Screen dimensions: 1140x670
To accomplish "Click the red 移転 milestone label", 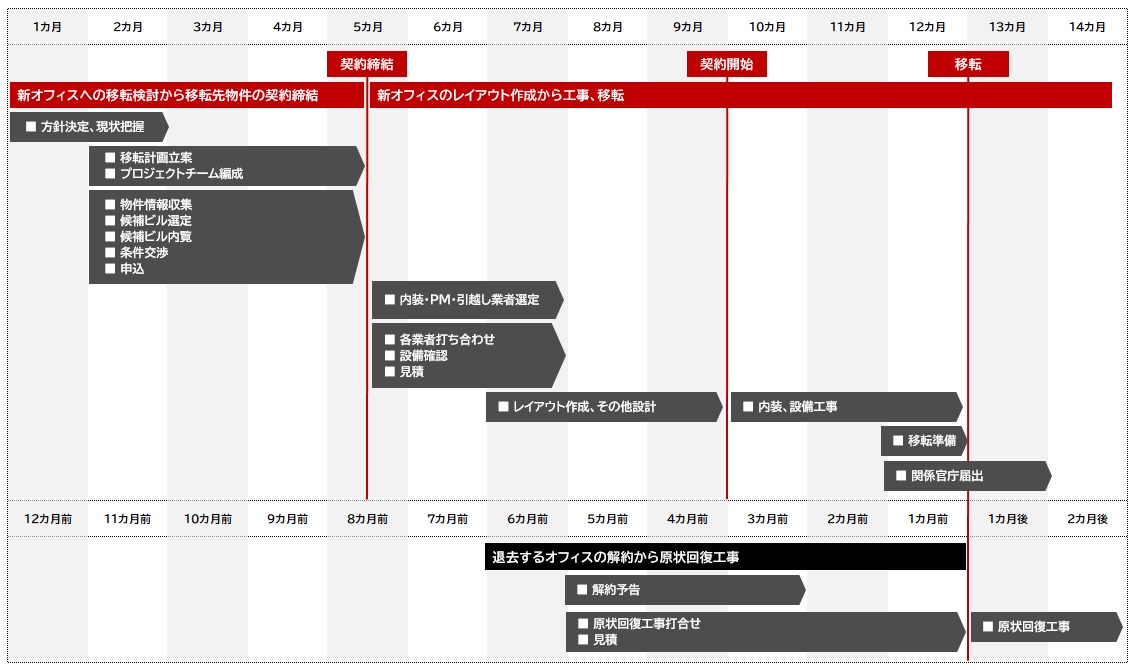I will pyautogui.click(x=968, y=65).
